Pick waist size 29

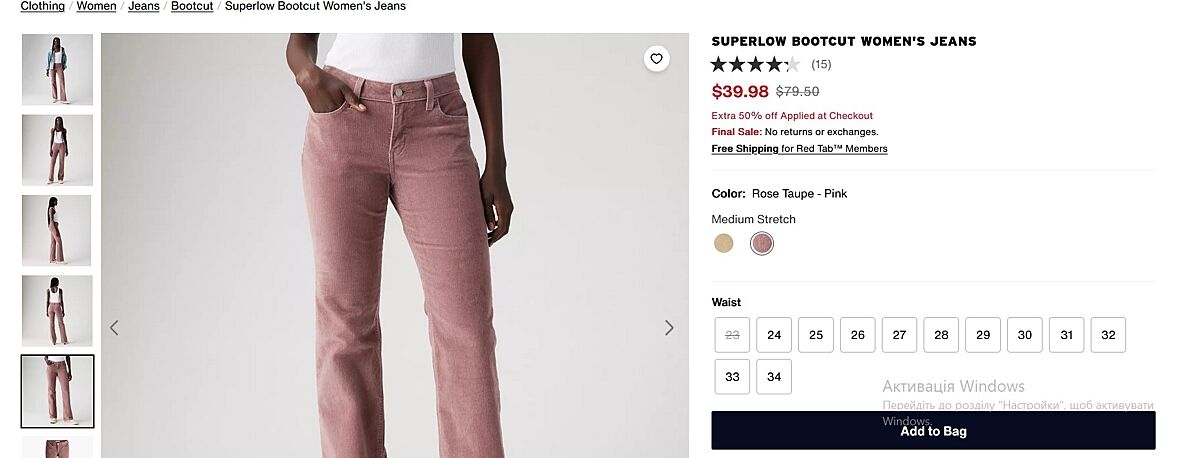click(983, 335)
